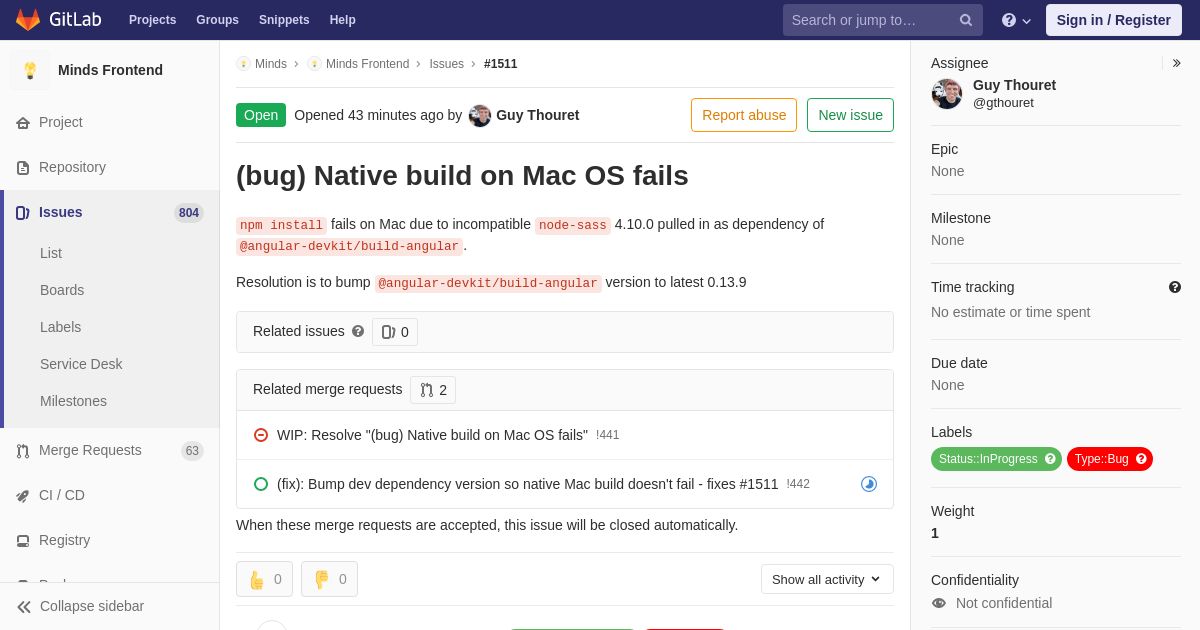Open the help question mark menu
The height and width of the screenshot is (630, 1200).
(1016, 20)
